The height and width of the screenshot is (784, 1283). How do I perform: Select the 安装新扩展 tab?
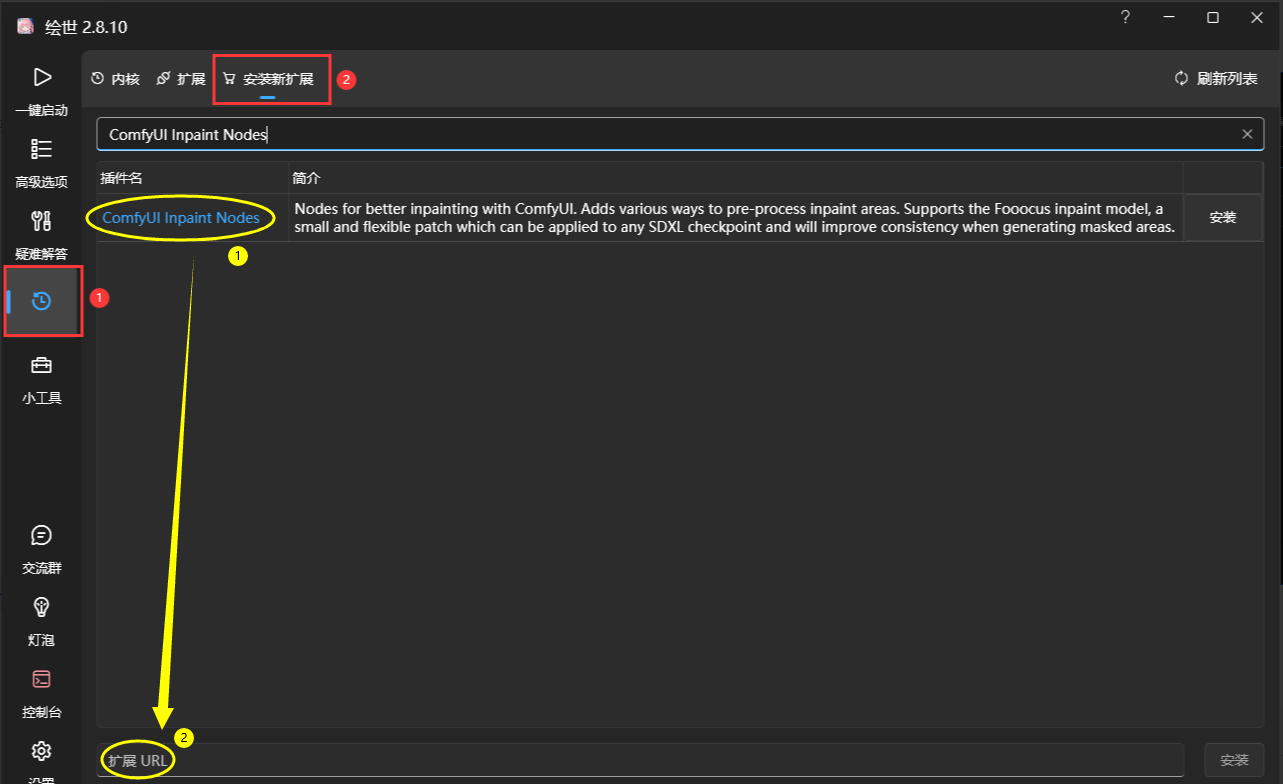tap(268, 79)
